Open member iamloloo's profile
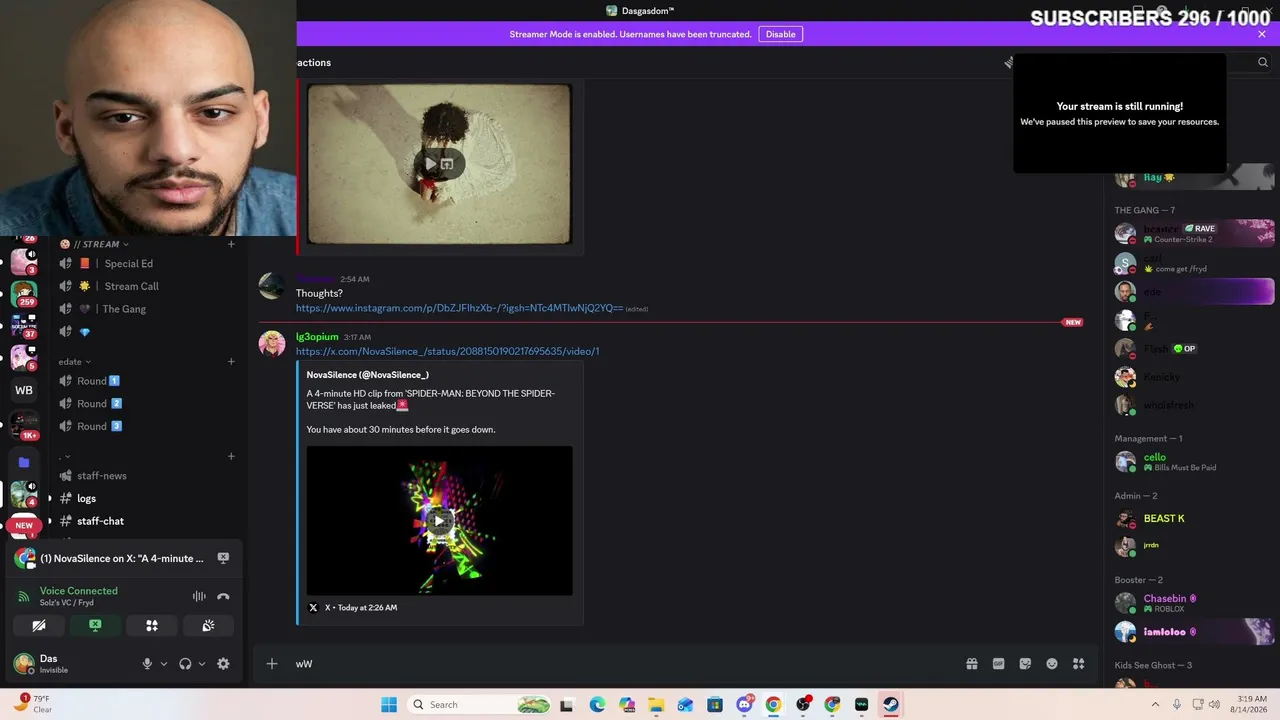This screenshot has width=1280, height=720. pos(1194,632)
